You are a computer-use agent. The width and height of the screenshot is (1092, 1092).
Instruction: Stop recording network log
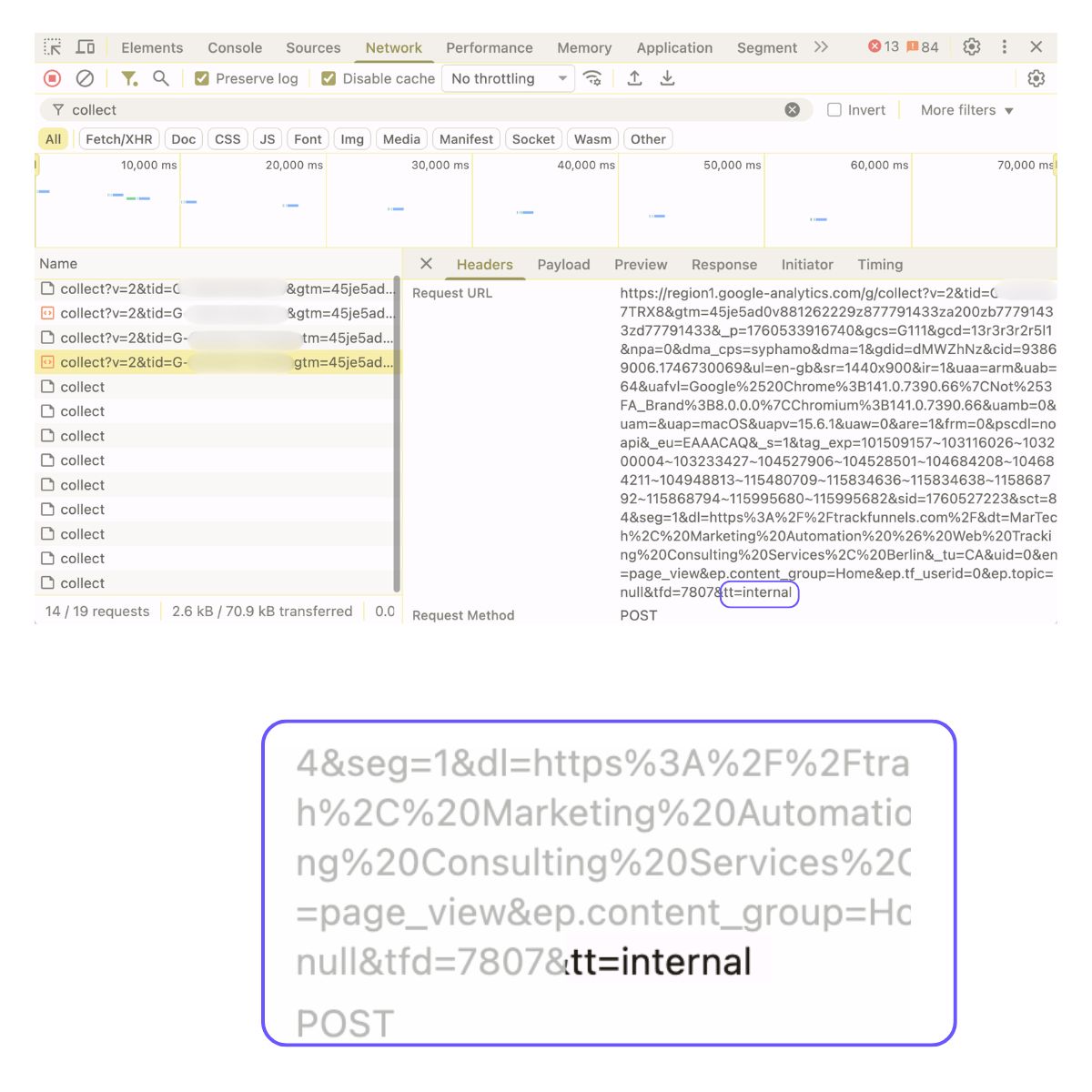pos(53,79)
